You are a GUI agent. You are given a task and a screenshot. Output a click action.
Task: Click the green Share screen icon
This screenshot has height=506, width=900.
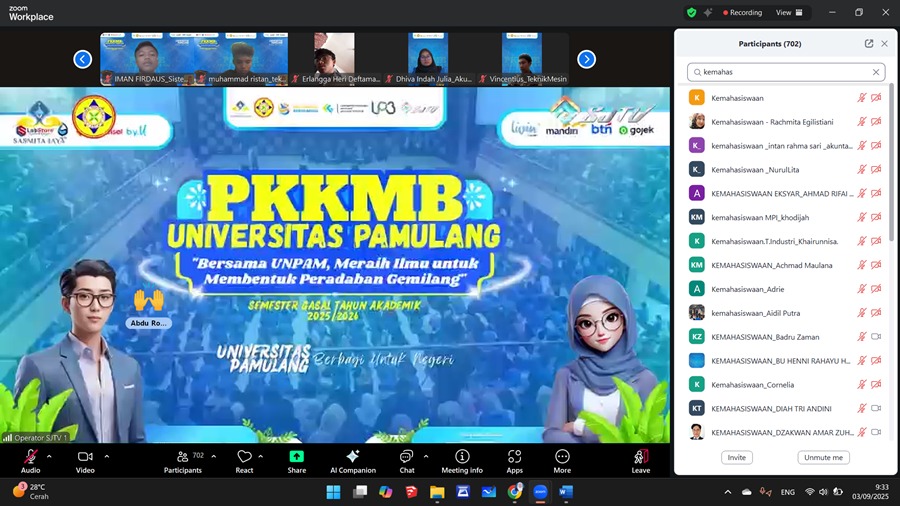point(297,457)
